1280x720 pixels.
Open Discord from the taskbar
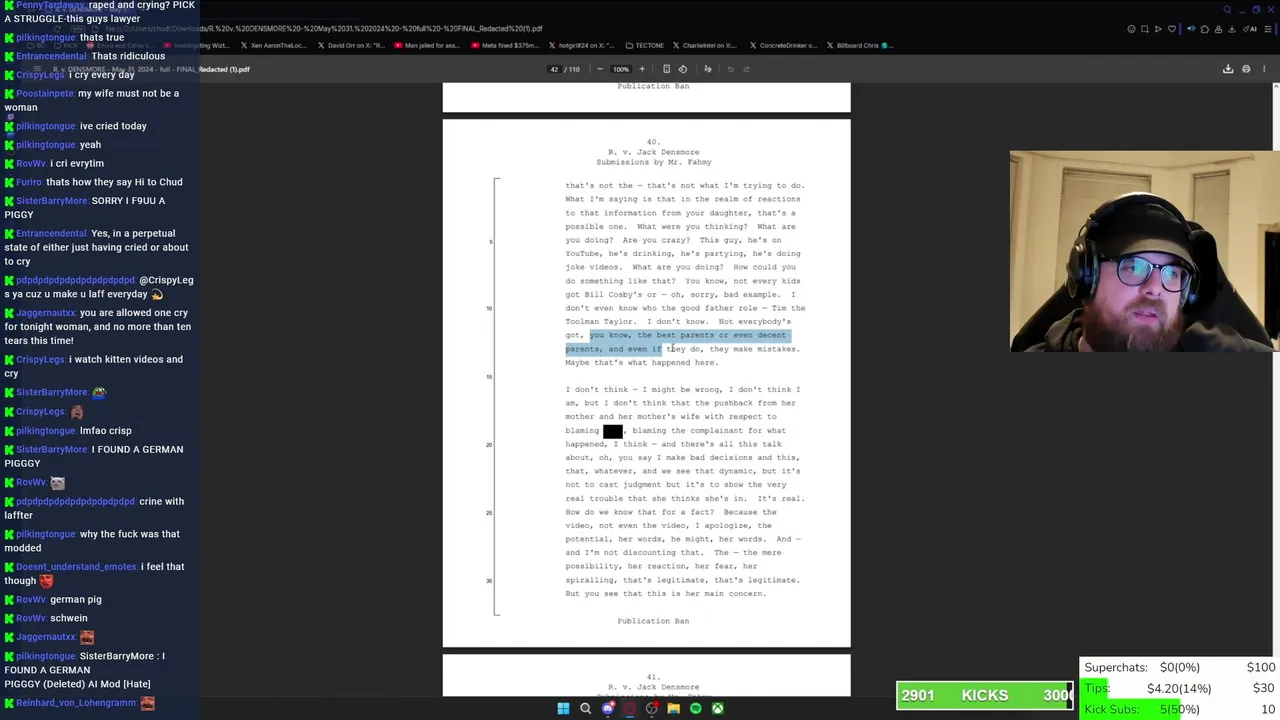(x=607, y=708)
